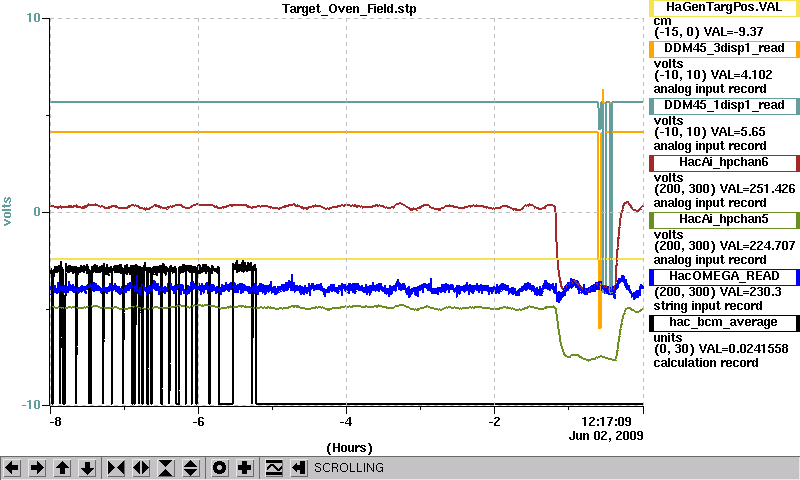800x480 pixels.
Task: Click the scroll-to-now arrow icon before SCROLLING
Action: pos(299,468)
